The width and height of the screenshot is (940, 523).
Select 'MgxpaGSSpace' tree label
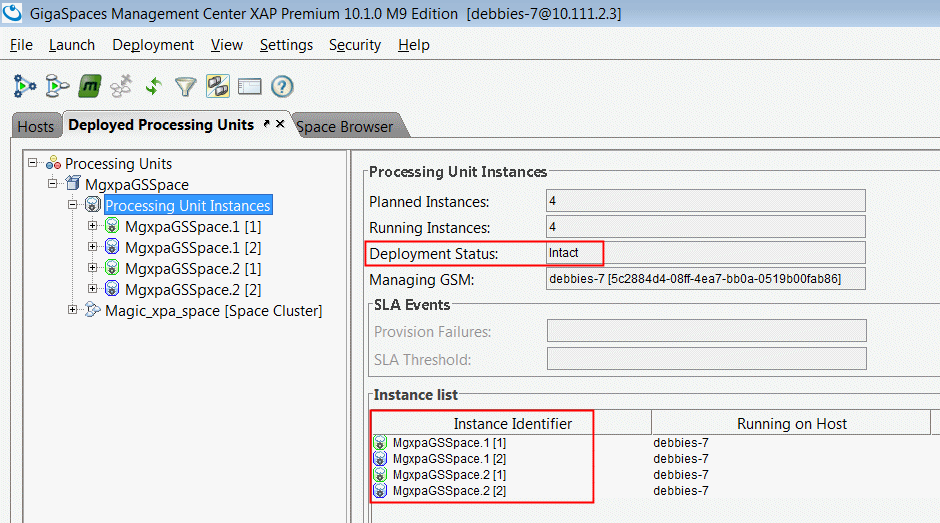(x=137, y=185)
